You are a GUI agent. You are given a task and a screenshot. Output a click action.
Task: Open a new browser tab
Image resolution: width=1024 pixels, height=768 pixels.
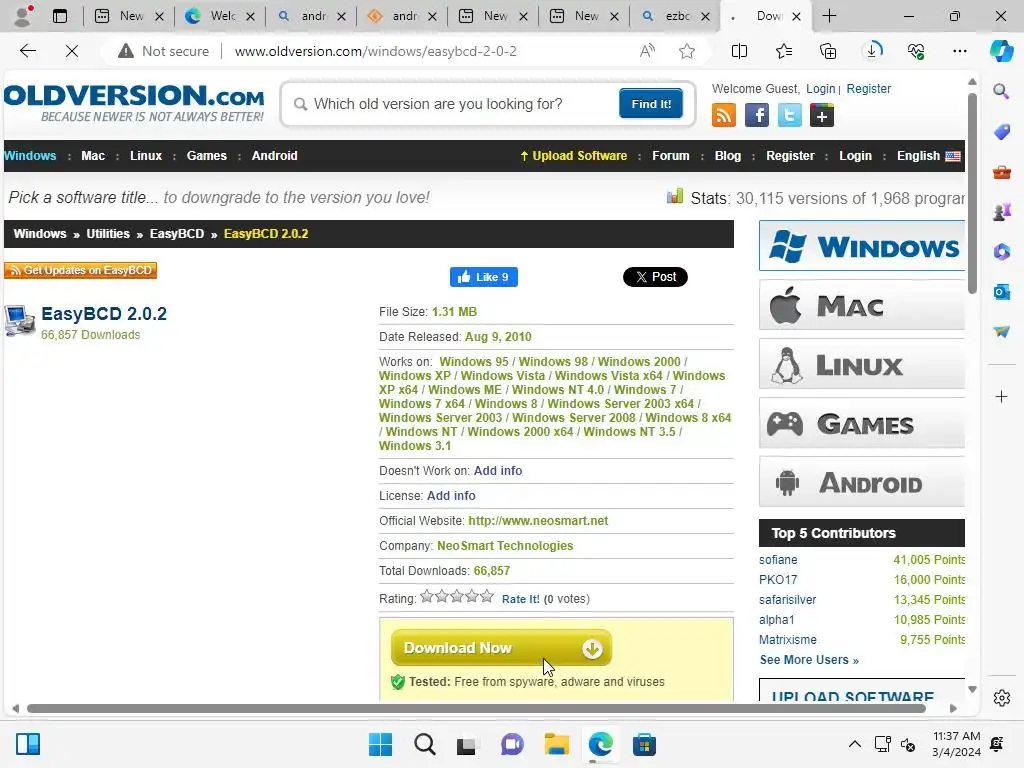[829, 16]
